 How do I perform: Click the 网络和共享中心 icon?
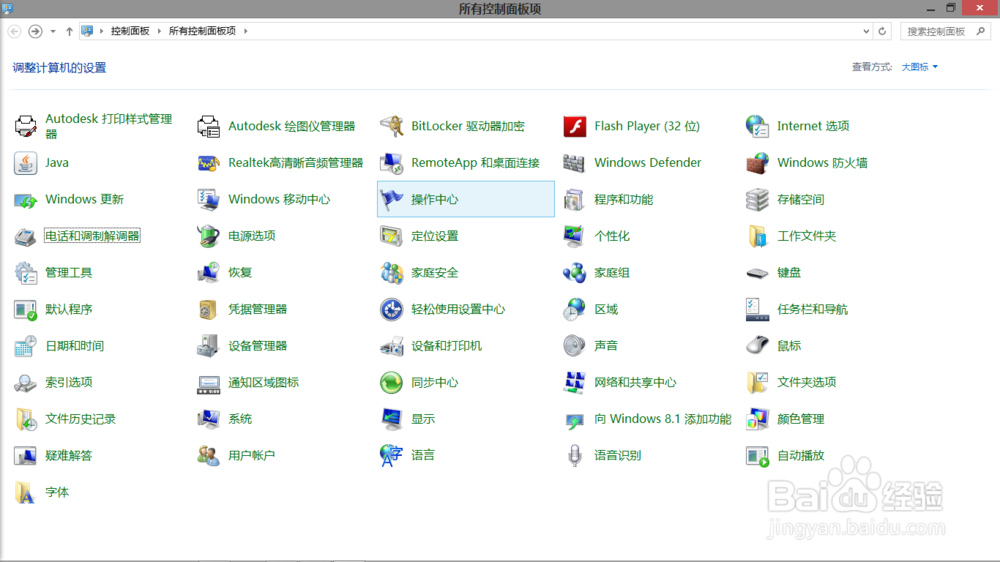click(x=575, y=382)
